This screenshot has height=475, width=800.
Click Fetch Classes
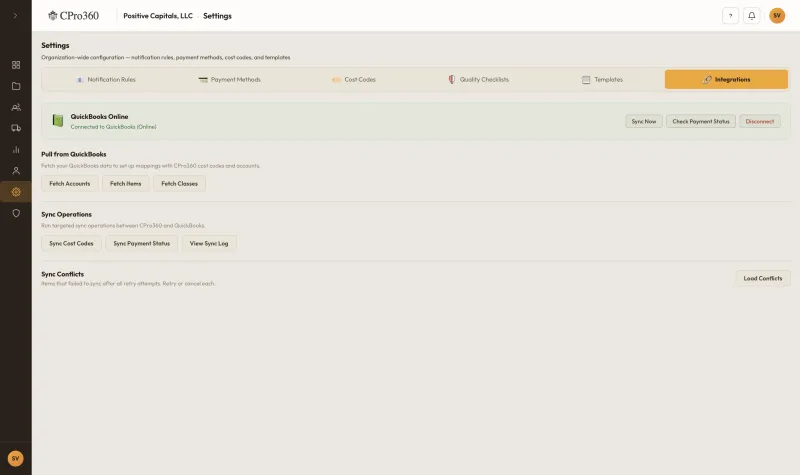pos(180,184)
